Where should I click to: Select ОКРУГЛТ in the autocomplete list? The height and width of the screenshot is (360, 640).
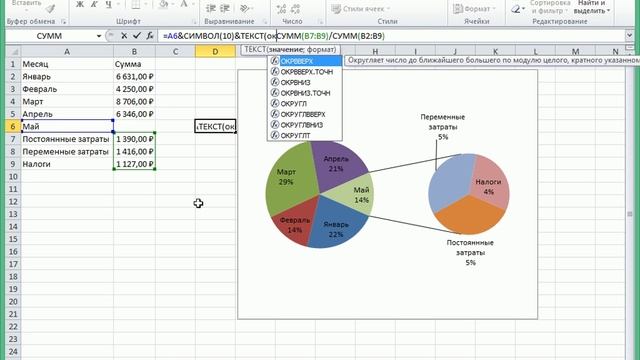[305, 135]
